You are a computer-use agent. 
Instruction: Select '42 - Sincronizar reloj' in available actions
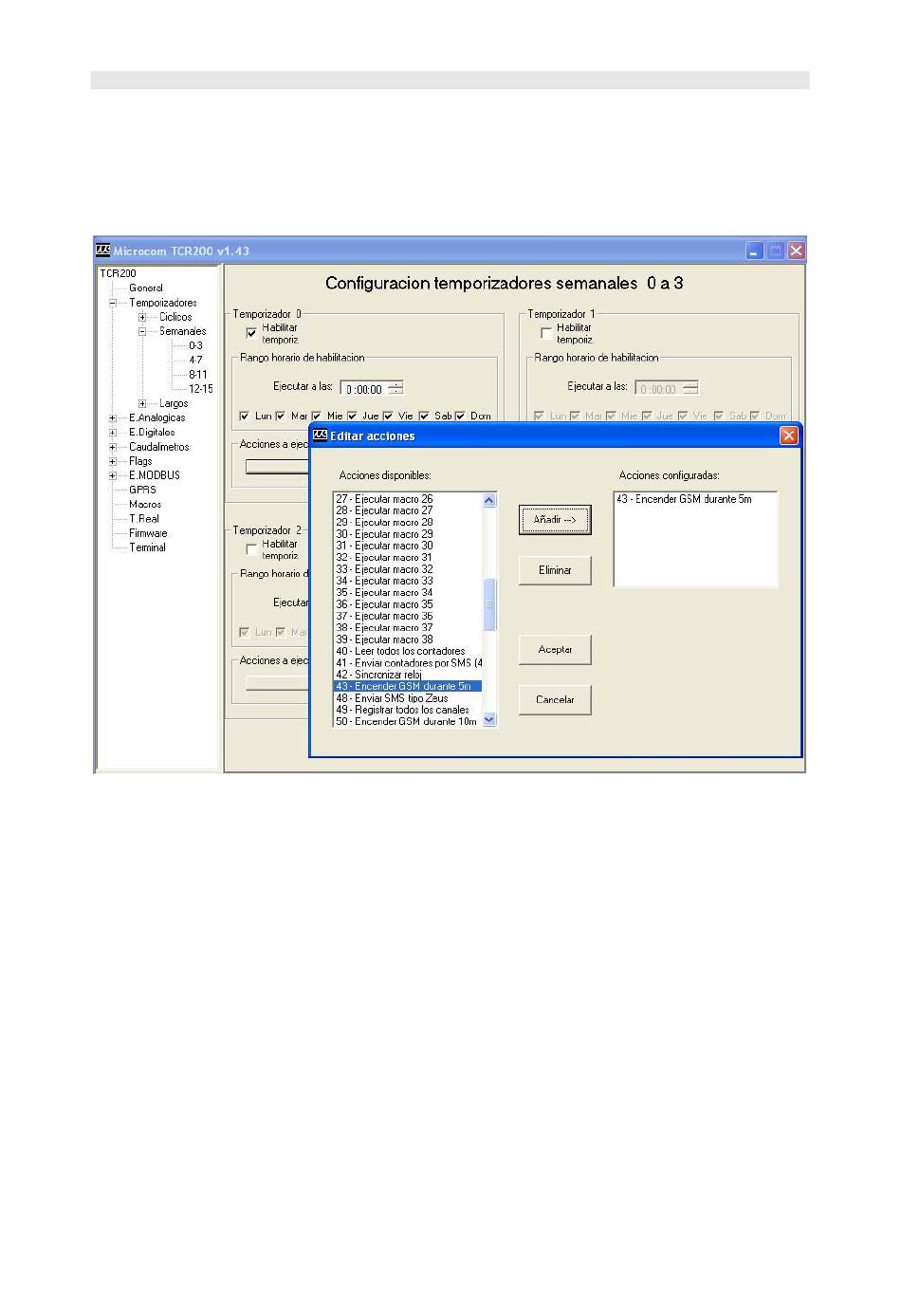378,675
